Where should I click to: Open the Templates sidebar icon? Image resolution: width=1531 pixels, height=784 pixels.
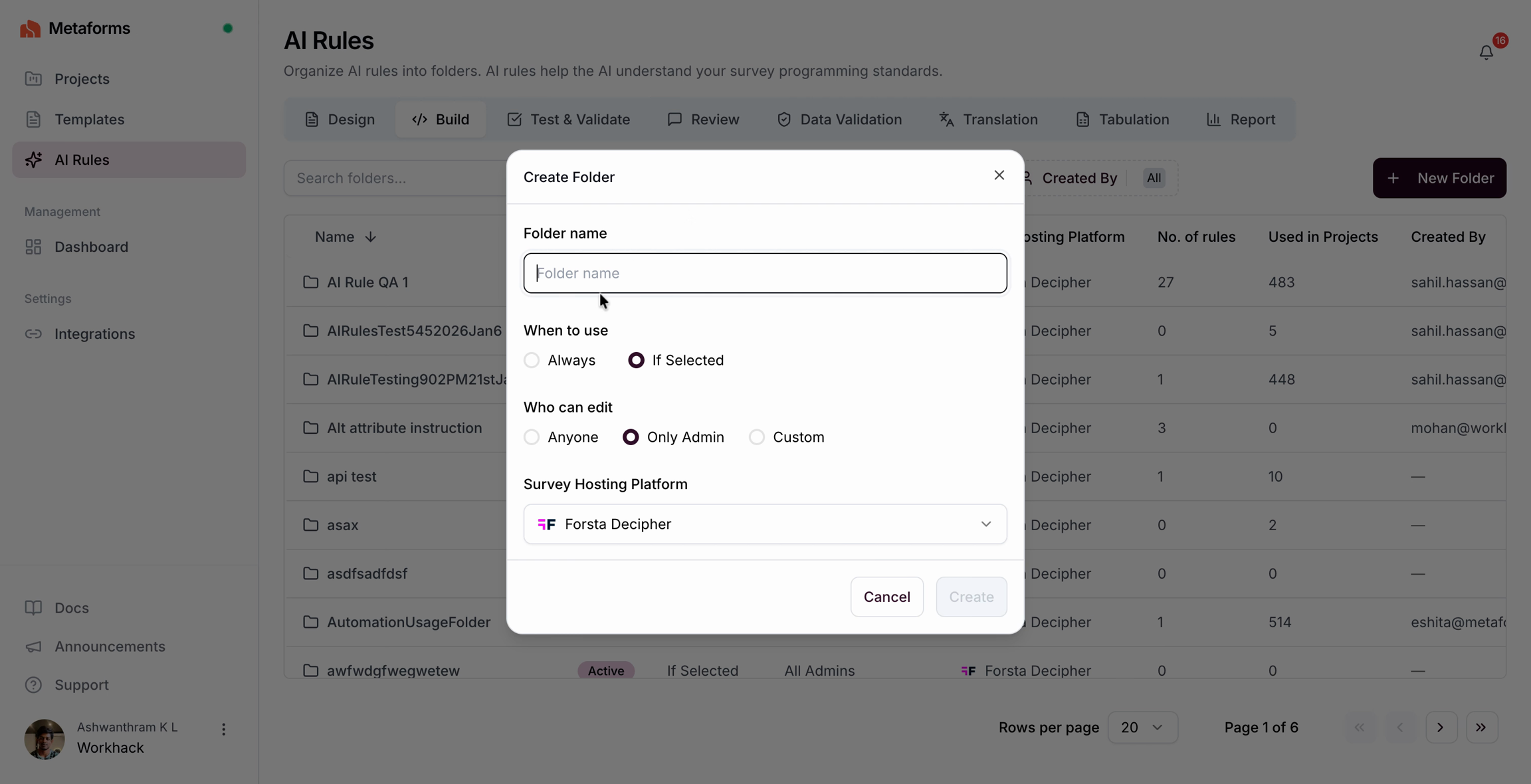pyautogui.click(x=33, y=119)
